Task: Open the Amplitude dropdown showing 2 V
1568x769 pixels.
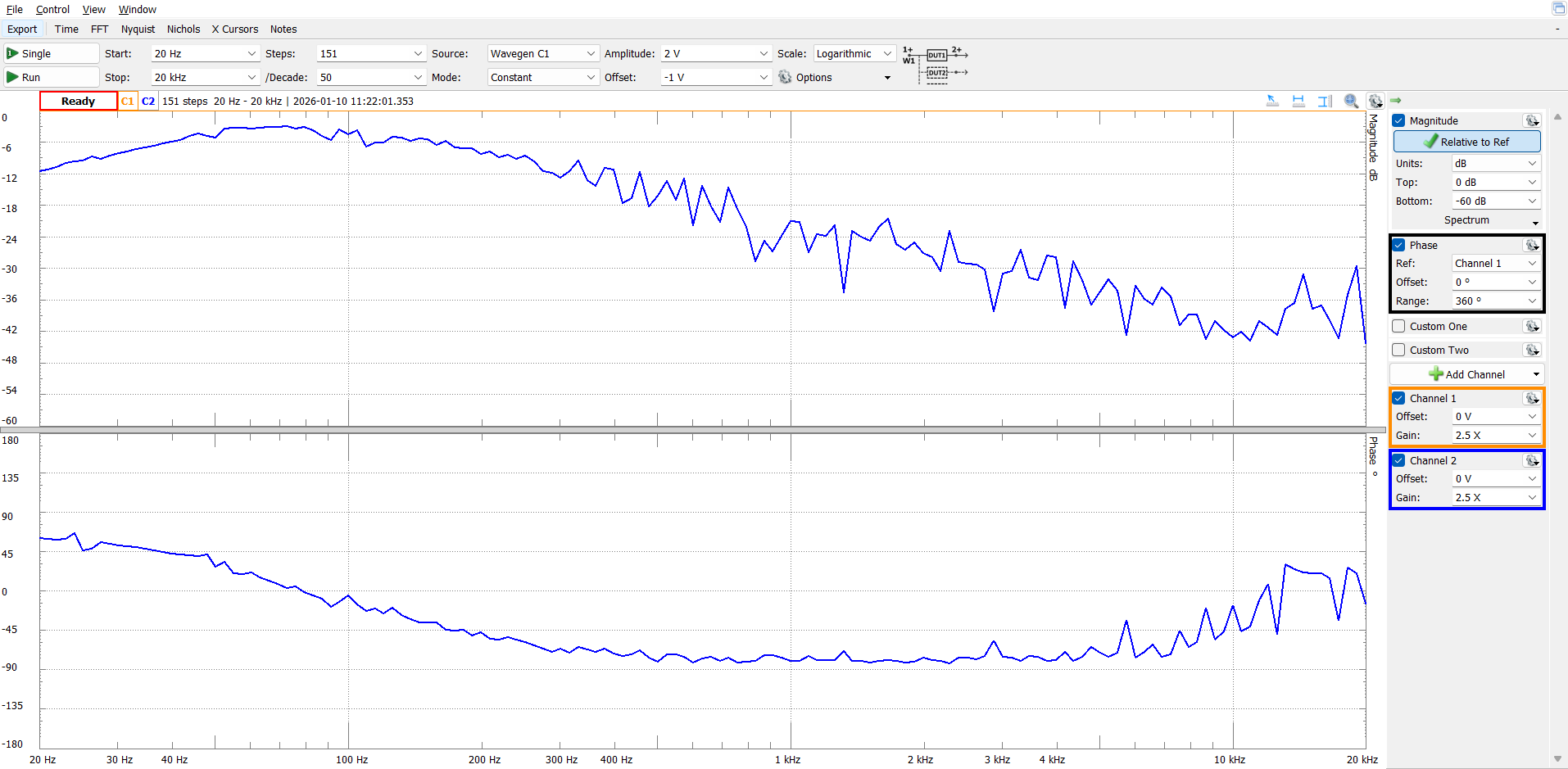Action: 716,53
